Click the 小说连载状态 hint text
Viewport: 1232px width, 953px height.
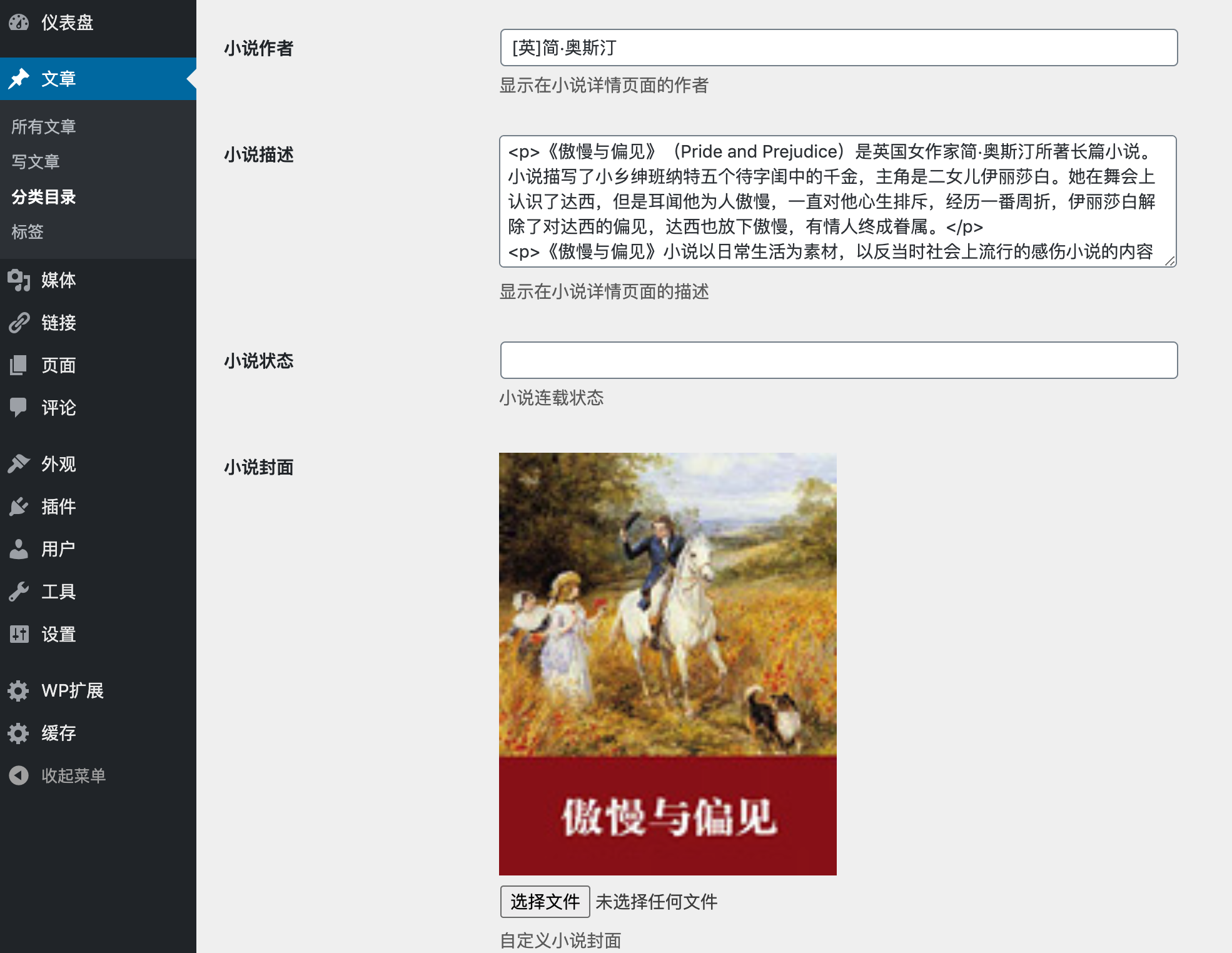coord(552,398)
